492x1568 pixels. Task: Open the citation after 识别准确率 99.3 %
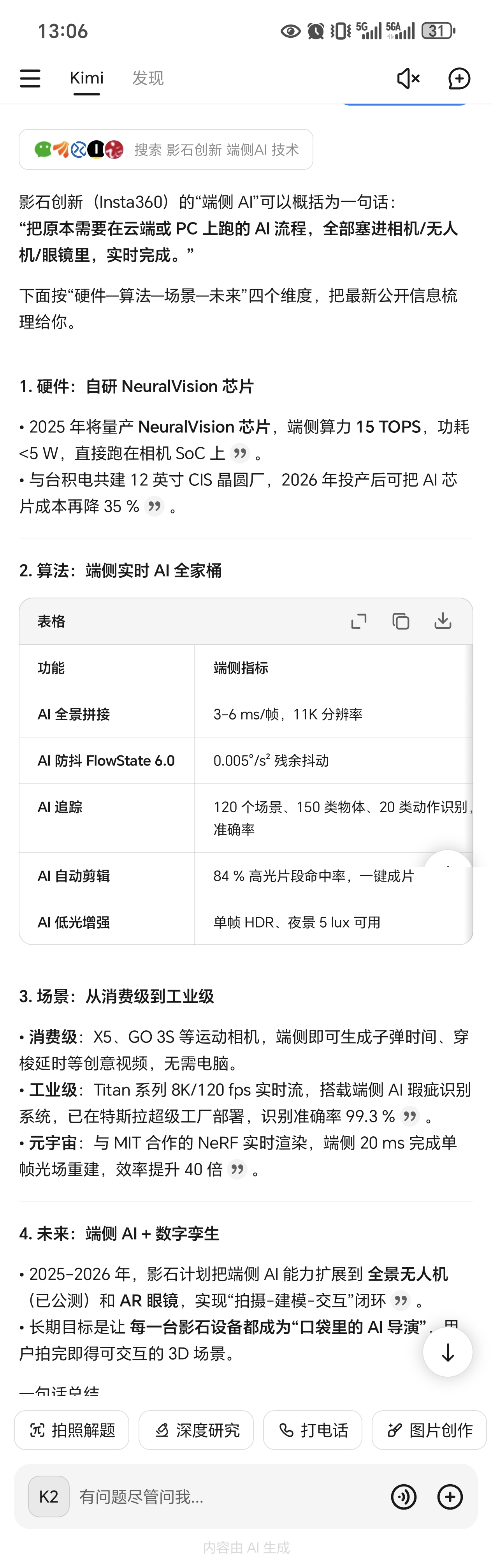coord(411,1116)
